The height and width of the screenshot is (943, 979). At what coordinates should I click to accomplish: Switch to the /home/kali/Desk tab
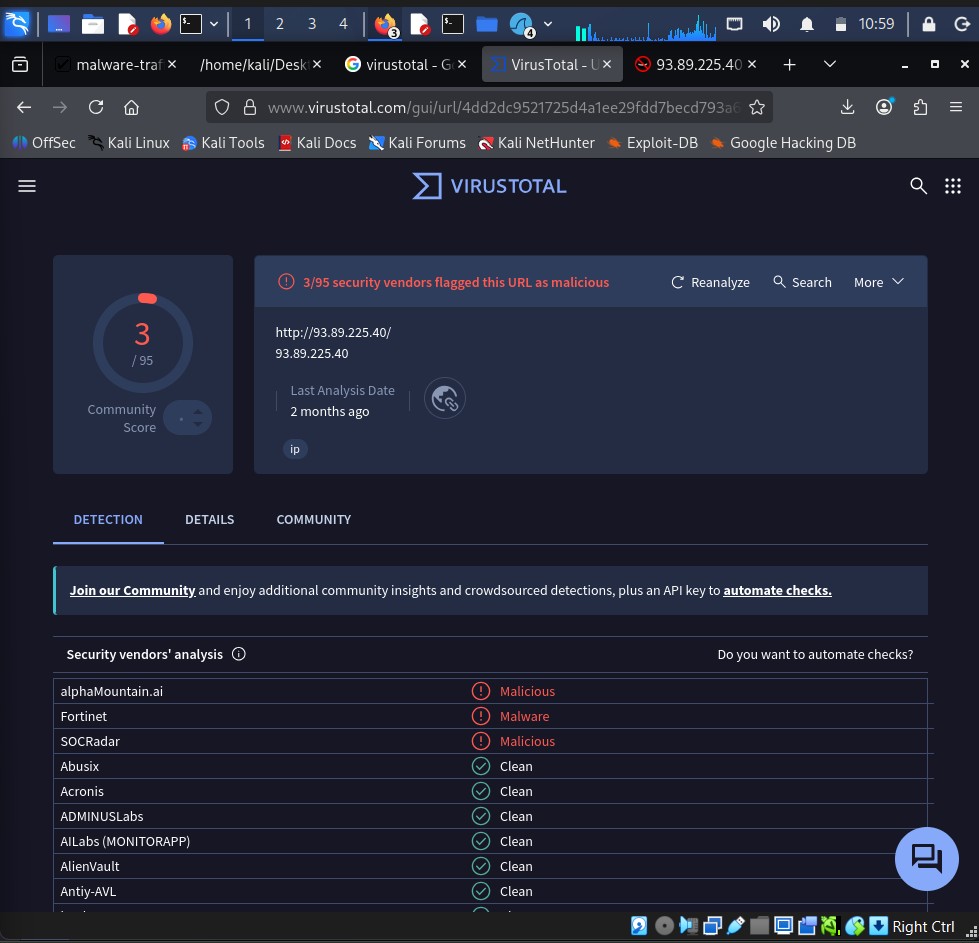point(259,64)
